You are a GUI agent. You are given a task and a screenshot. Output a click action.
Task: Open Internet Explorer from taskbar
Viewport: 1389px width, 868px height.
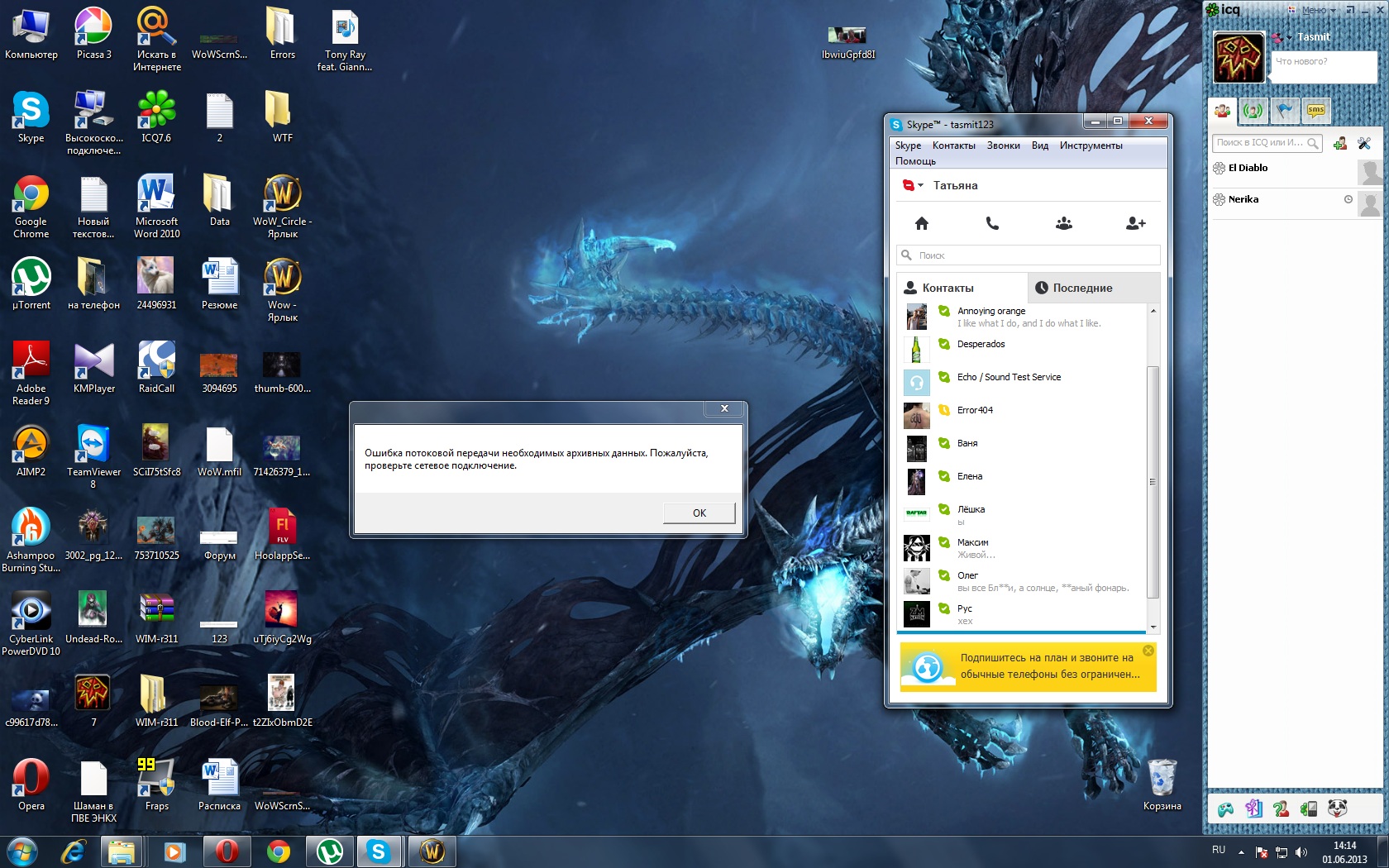point(73,851)
